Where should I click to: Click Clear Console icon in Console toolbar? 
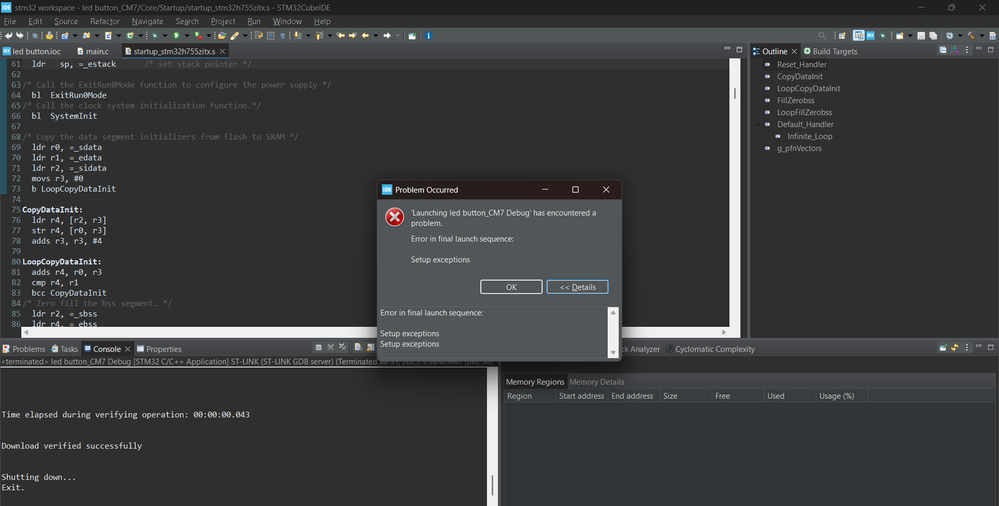pos(358,347)
